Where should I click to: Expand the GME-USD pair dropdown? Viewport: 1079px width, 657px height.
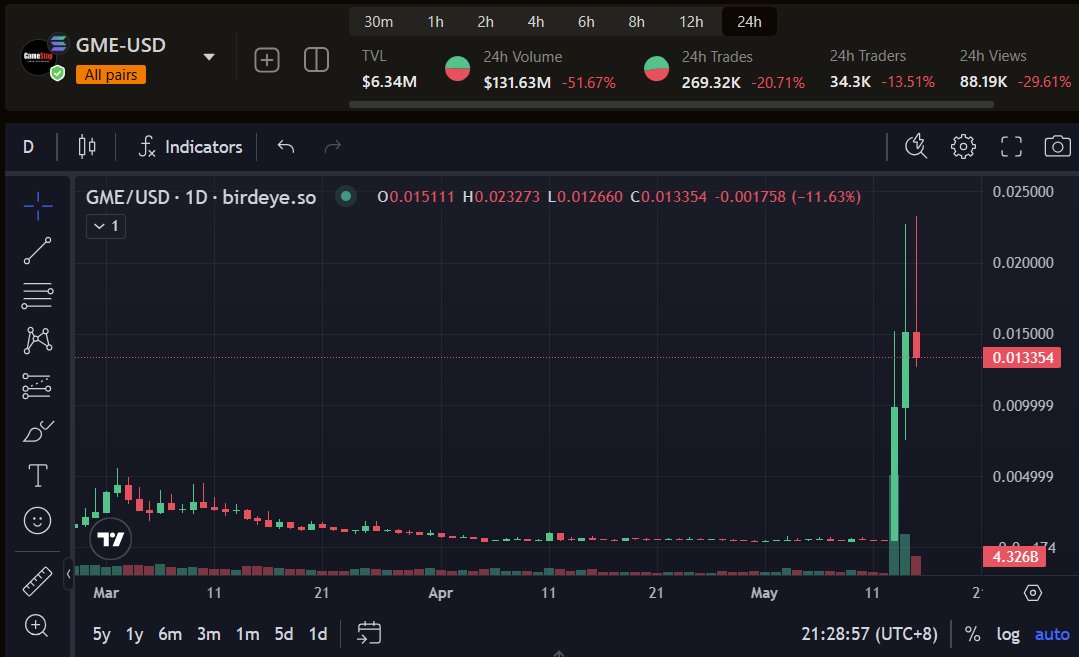[209, 57]
